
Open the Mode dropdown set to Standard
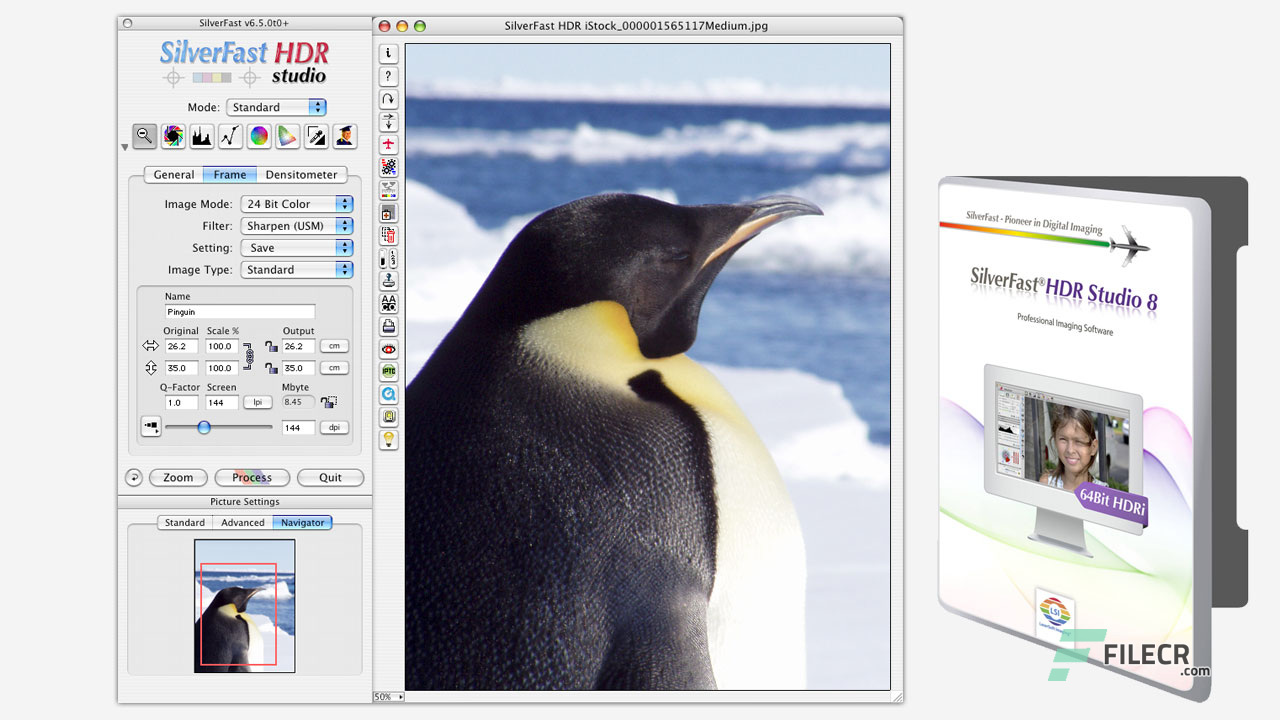click(276, 107)
